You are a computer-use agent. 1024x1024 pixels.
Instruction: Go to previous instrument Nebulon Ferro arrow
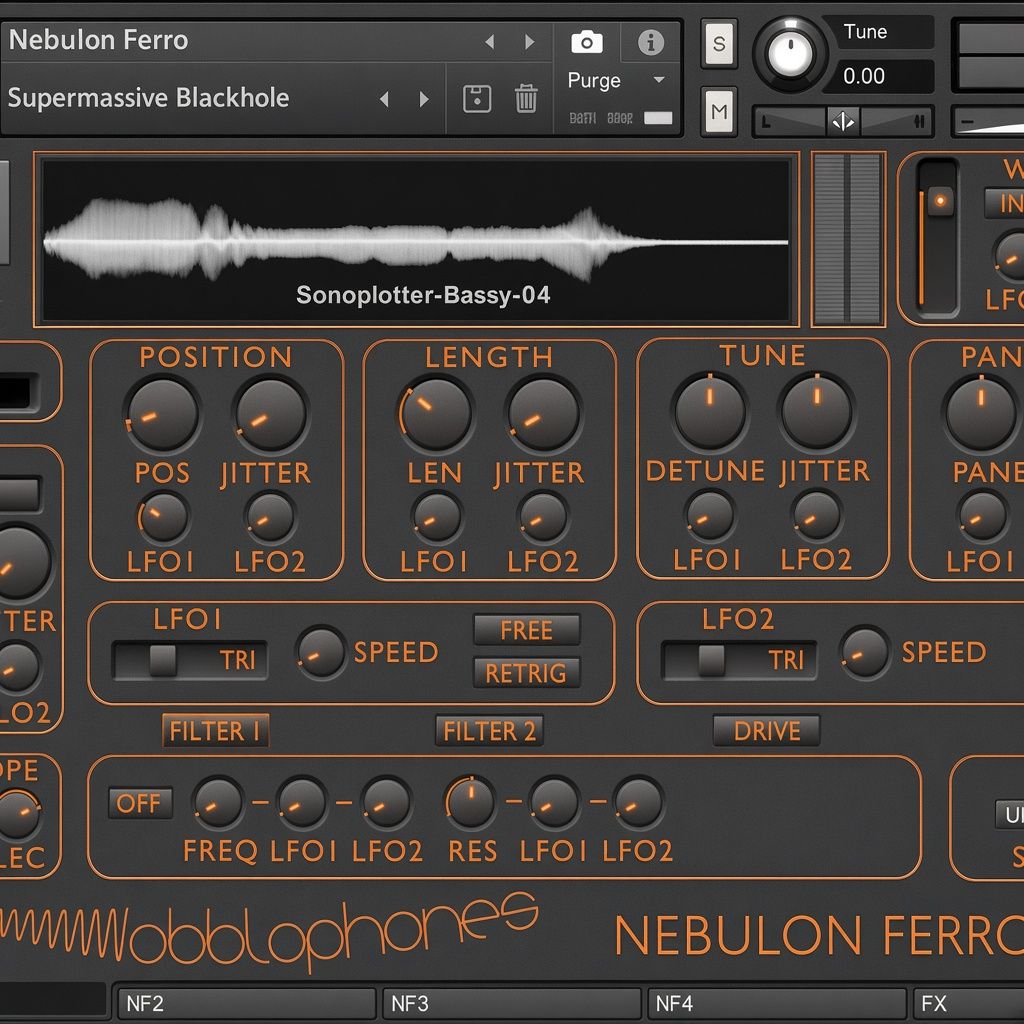tap(490, 42)
